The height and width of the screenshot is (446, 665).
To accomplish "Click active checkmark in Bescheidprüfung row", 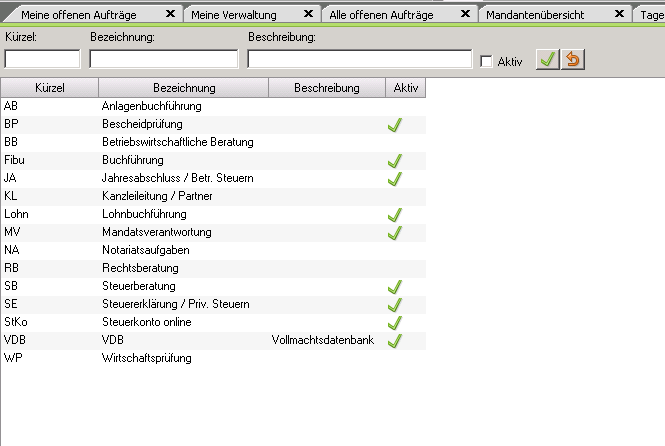I will point(394,124).
